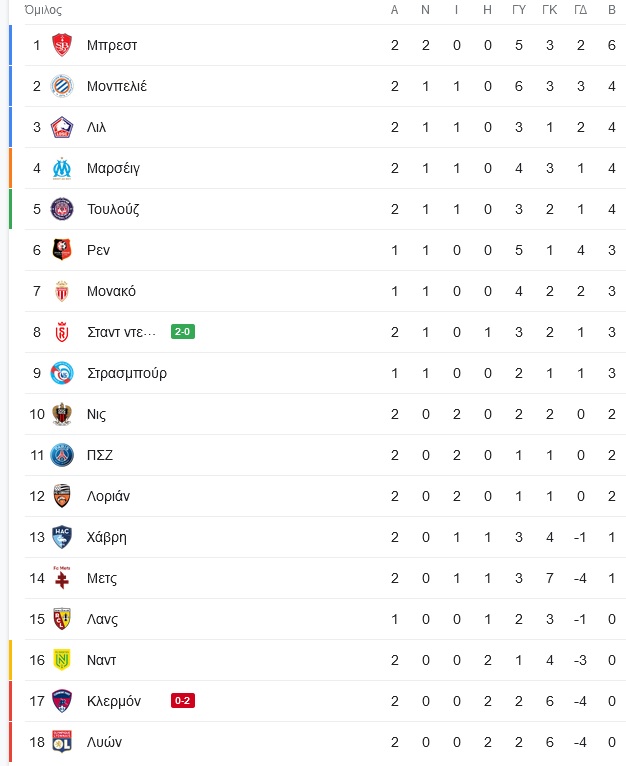Open the green 2-0 result badge
This screenshot has width=626, height=766.
click(x=183, y=332)
